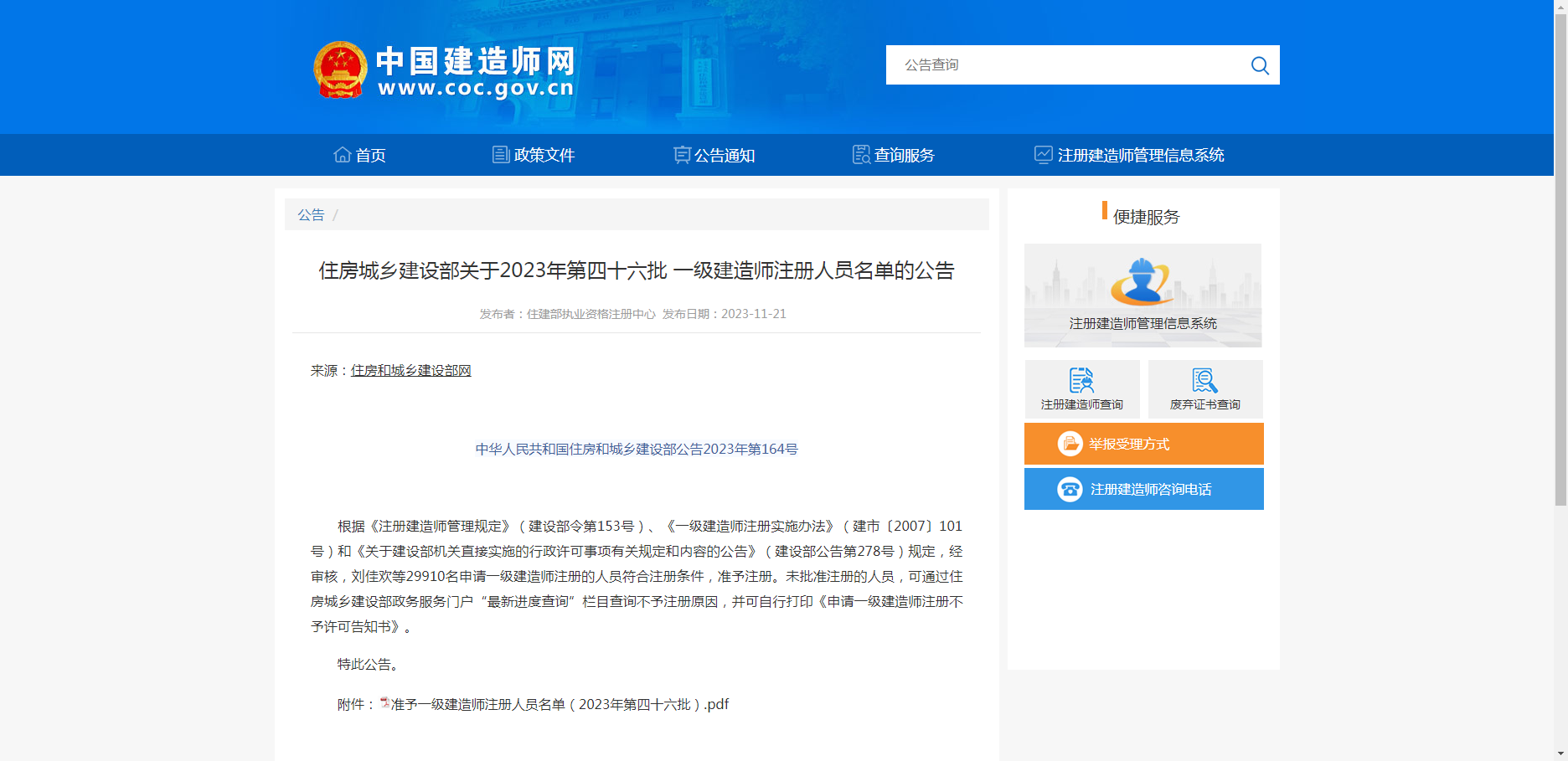Open the 政策文件 navigation item

click(x=534, y=155)
